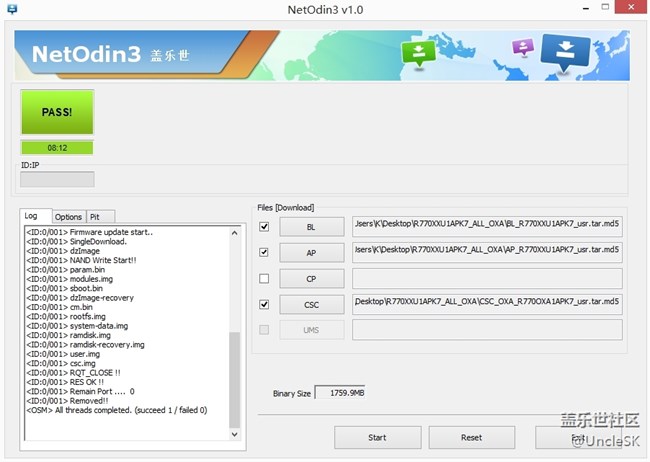
Task: Click the log scrollbar down arrow
Action: click(235, 434)
